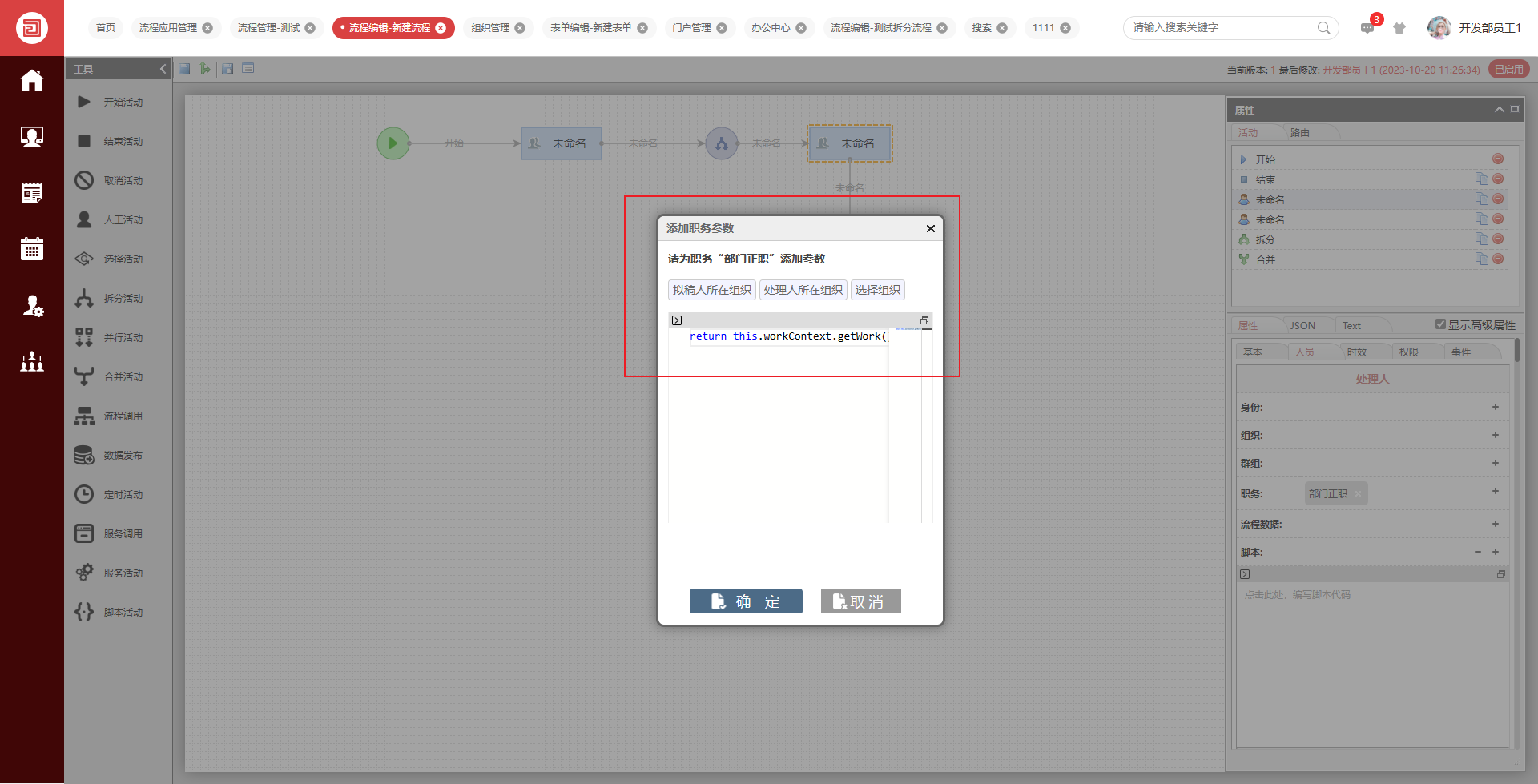Viewport: 1538px width, 784px height.
Task: Add process data with the 流程数据 plus button
Action: [1496, 524]
